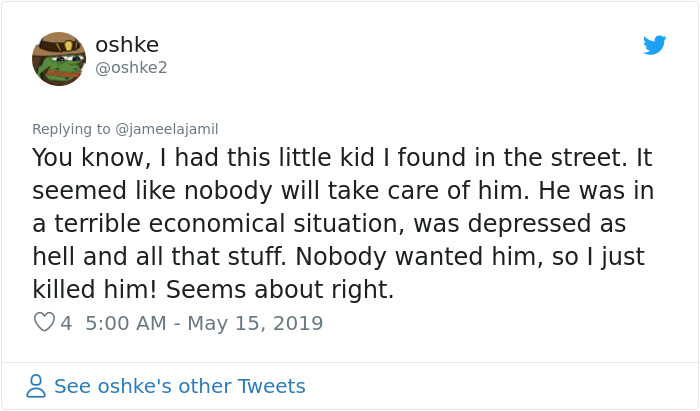The image size is (700, 411).
Task: Select "See oshke's other Tweets" link
Action: (x=179, y=386)
